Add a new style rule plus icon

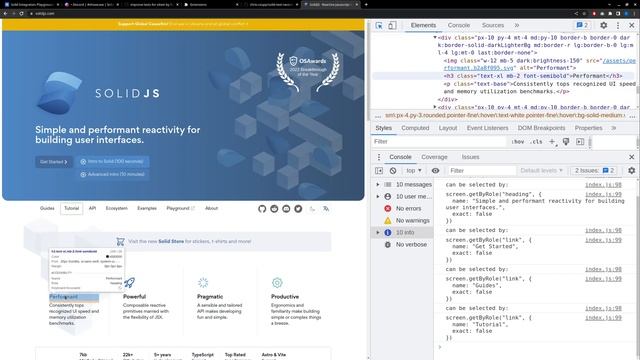[552, 142]
